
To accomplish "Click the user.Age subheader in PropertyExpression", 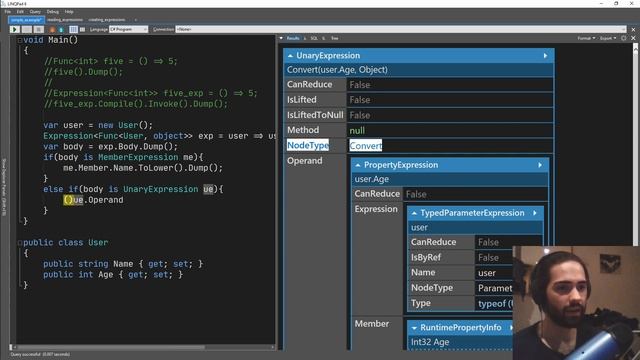I will point(371,179).
